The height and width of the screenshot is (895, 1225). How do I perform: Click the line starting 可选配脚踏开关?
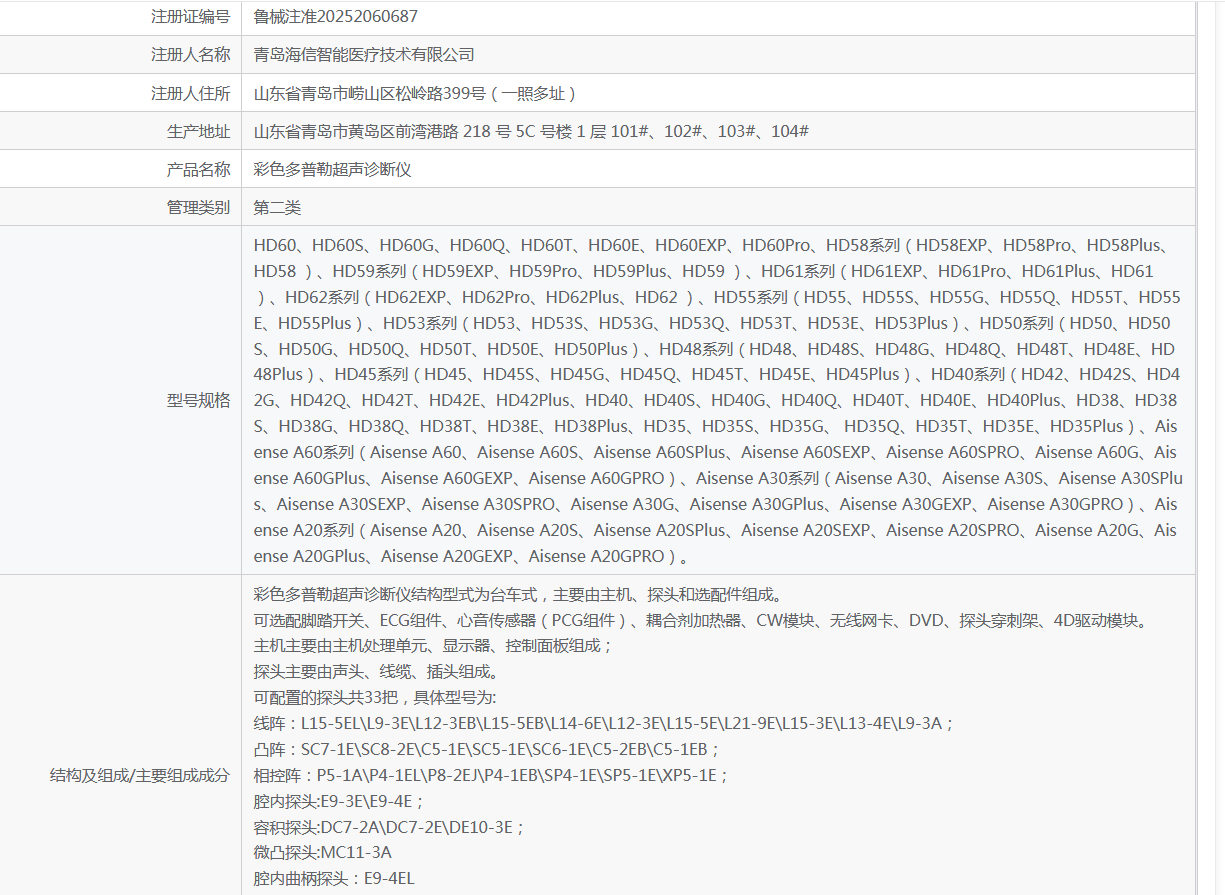(x=703, y=621)
